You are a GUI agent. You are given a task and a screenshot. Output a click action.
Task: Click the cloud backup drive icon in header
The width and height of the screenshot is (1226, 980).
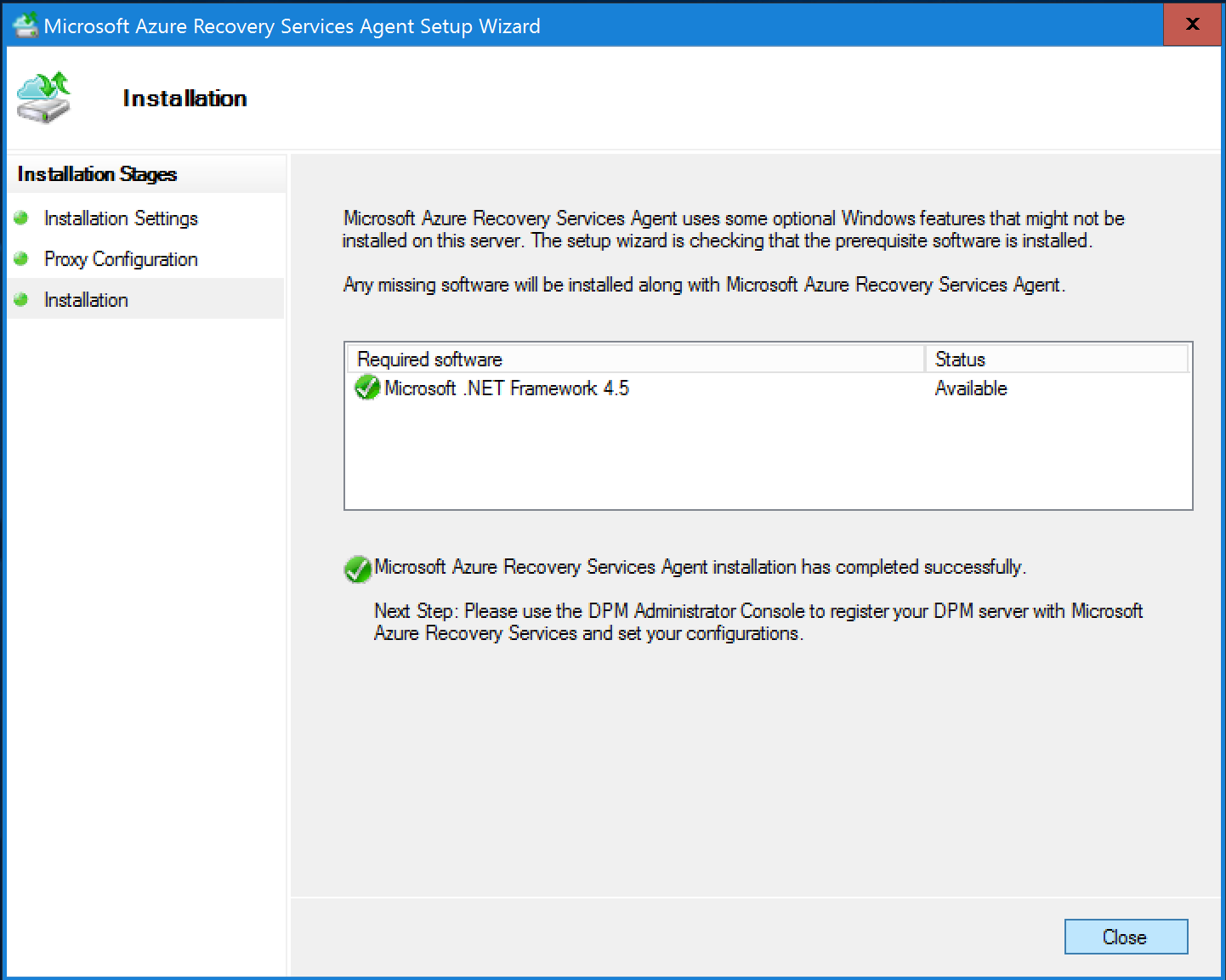click(x=43, y=98)
